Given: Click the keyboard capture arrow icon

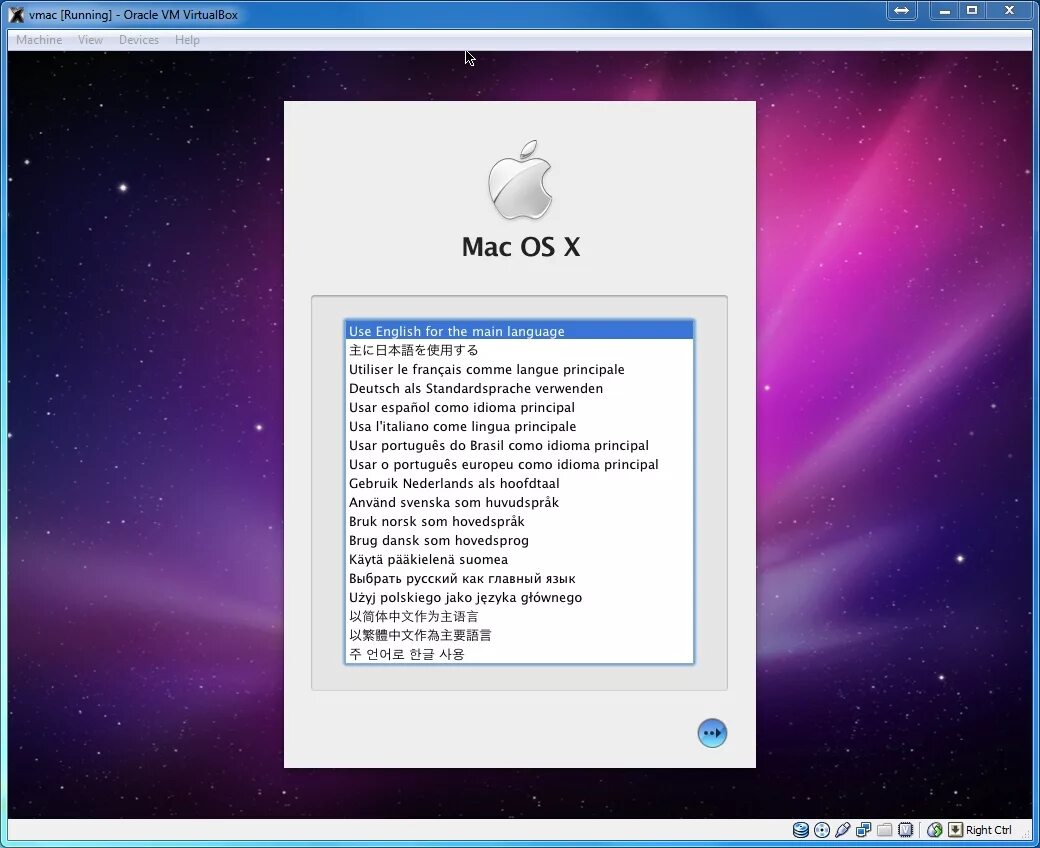Looking at the screenshot, I should click(955, 829).
